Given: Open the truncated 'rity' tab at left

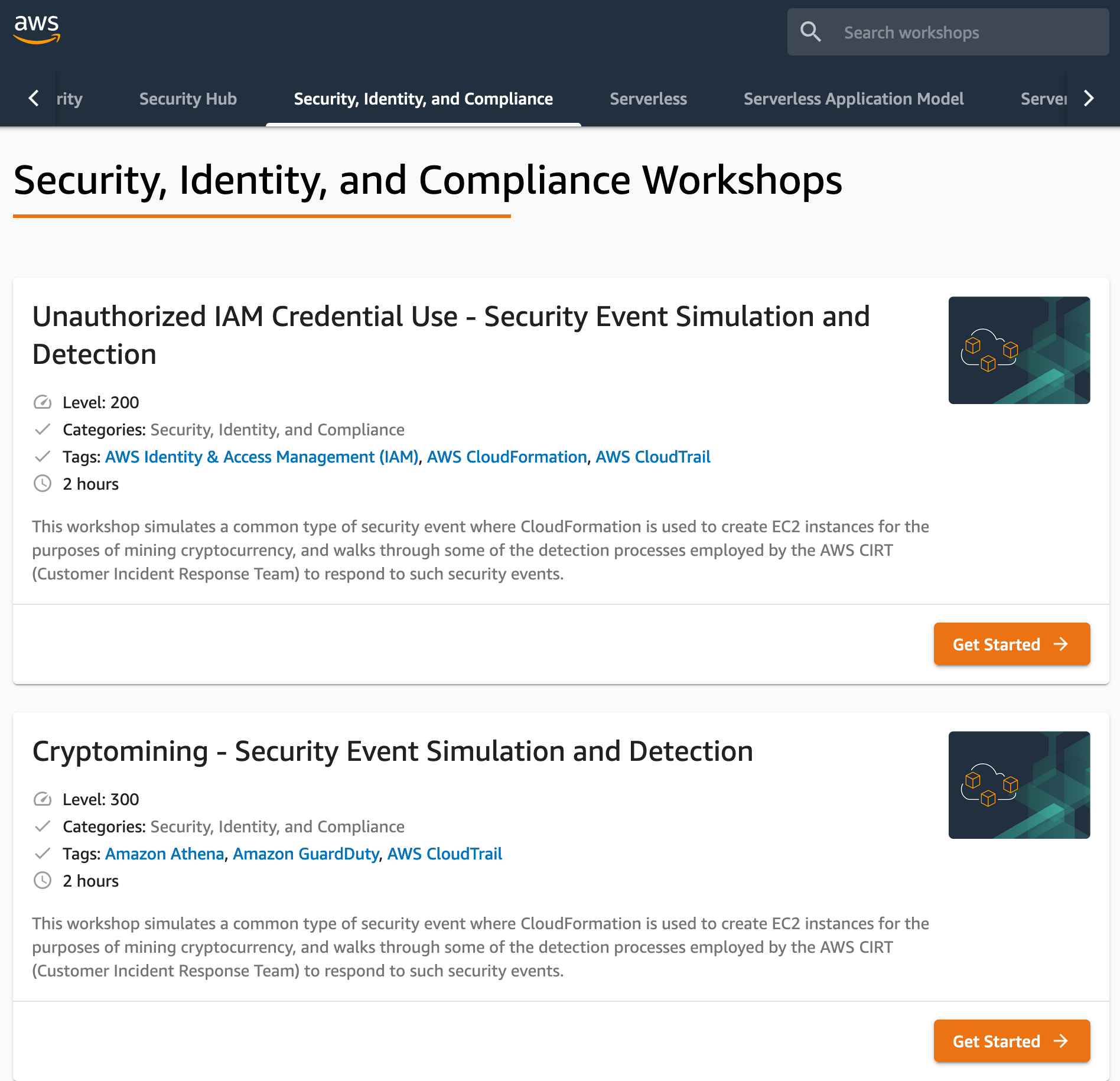Looking at the screenshot, I should pyautogui.click(x=70, y=99).
